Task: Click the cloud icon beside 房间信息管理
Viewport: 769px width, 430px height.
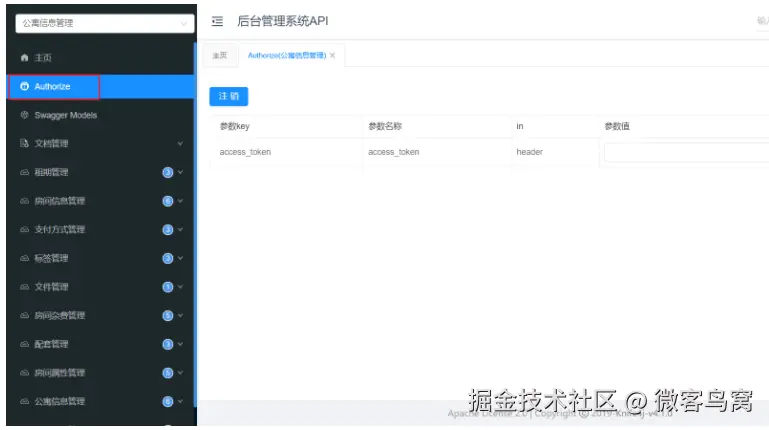Action: [x=25, y=201]
